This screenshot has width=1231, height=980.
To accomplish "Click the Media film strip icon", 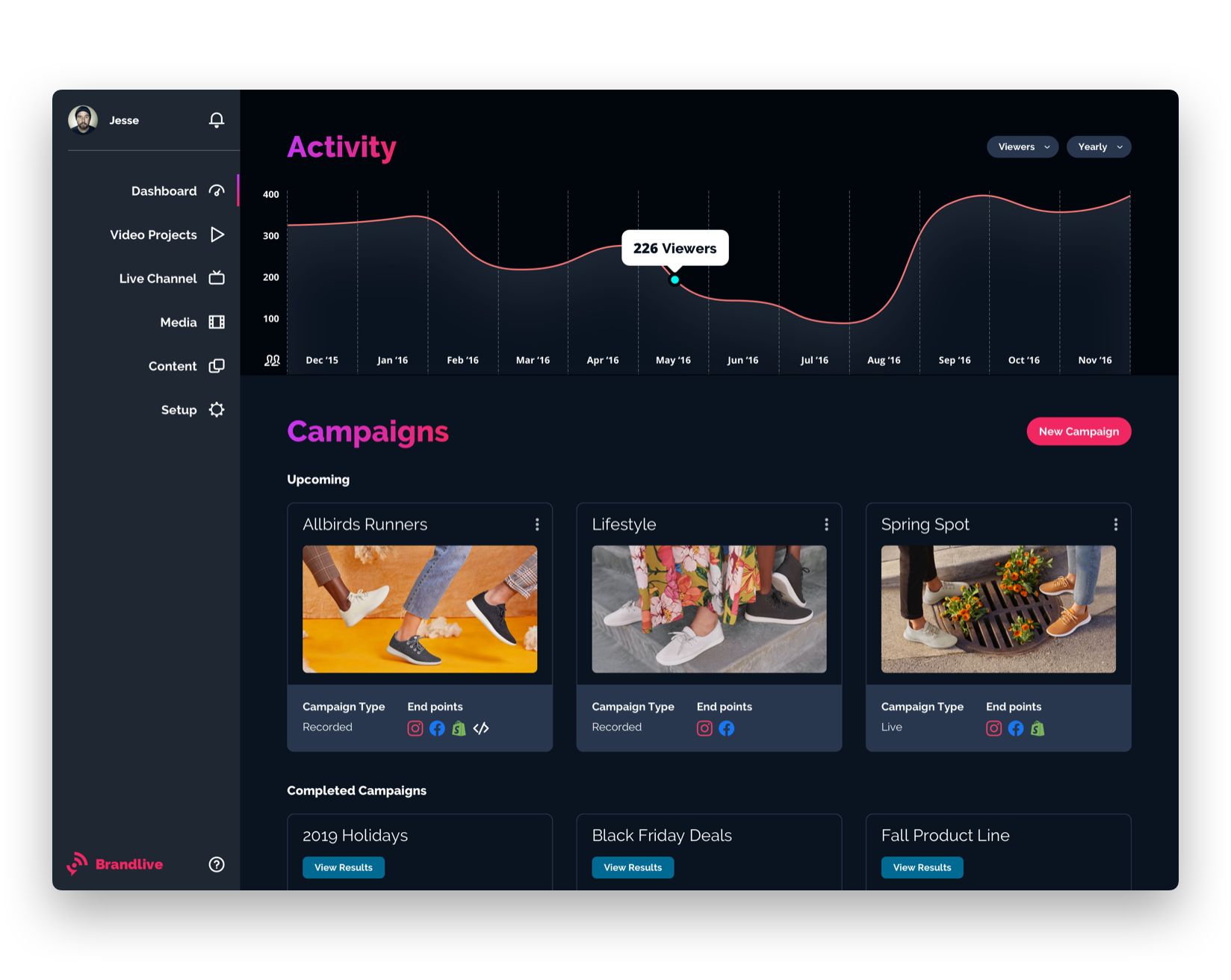I will pyautogui.click(x=217, y=322).
